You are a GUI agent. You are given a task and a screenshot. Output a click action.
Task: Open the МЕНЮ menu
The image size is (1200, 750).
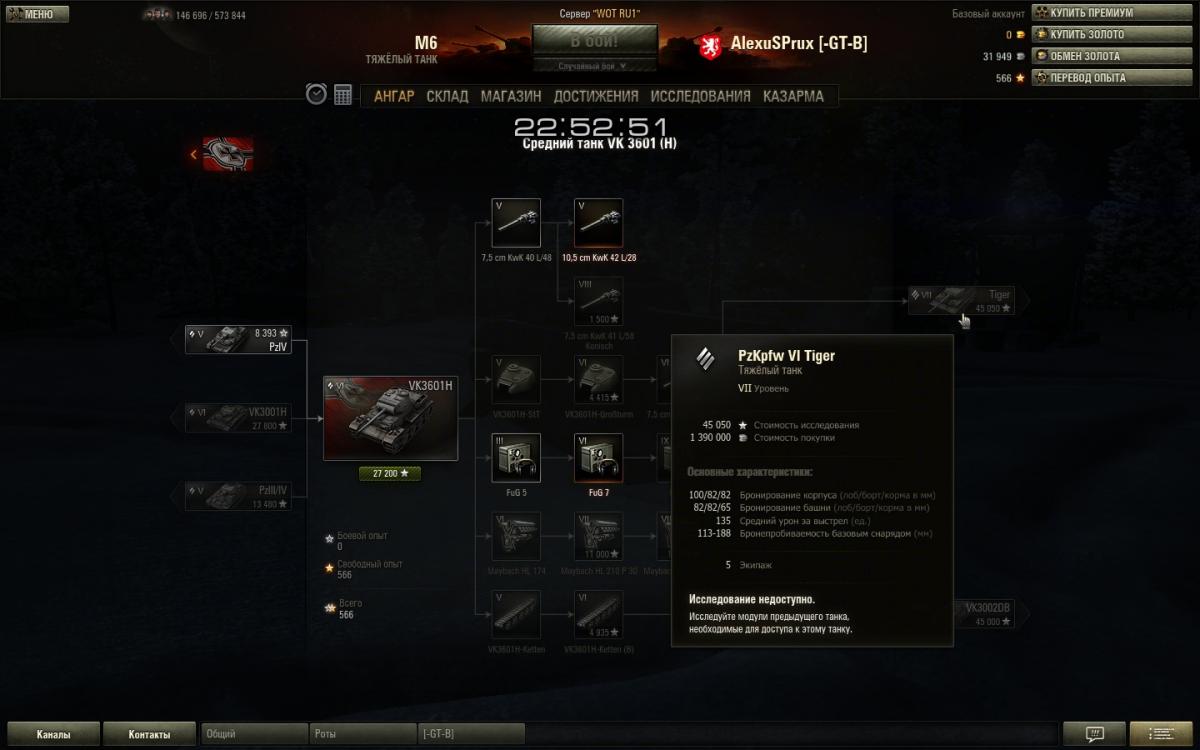coord(37,14)
